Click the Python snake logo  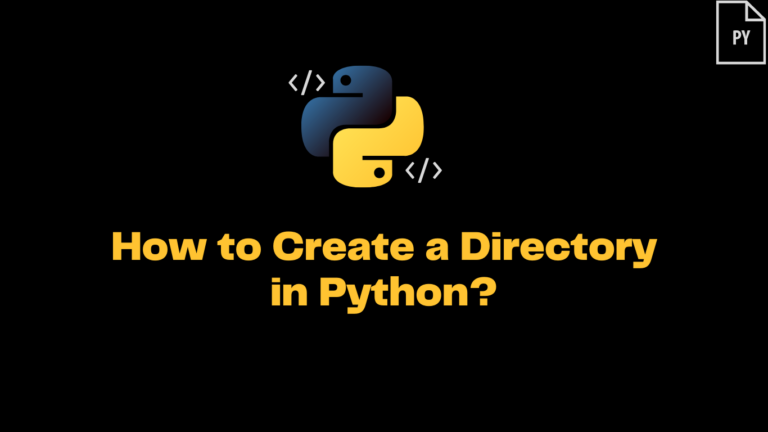(362, 126)
